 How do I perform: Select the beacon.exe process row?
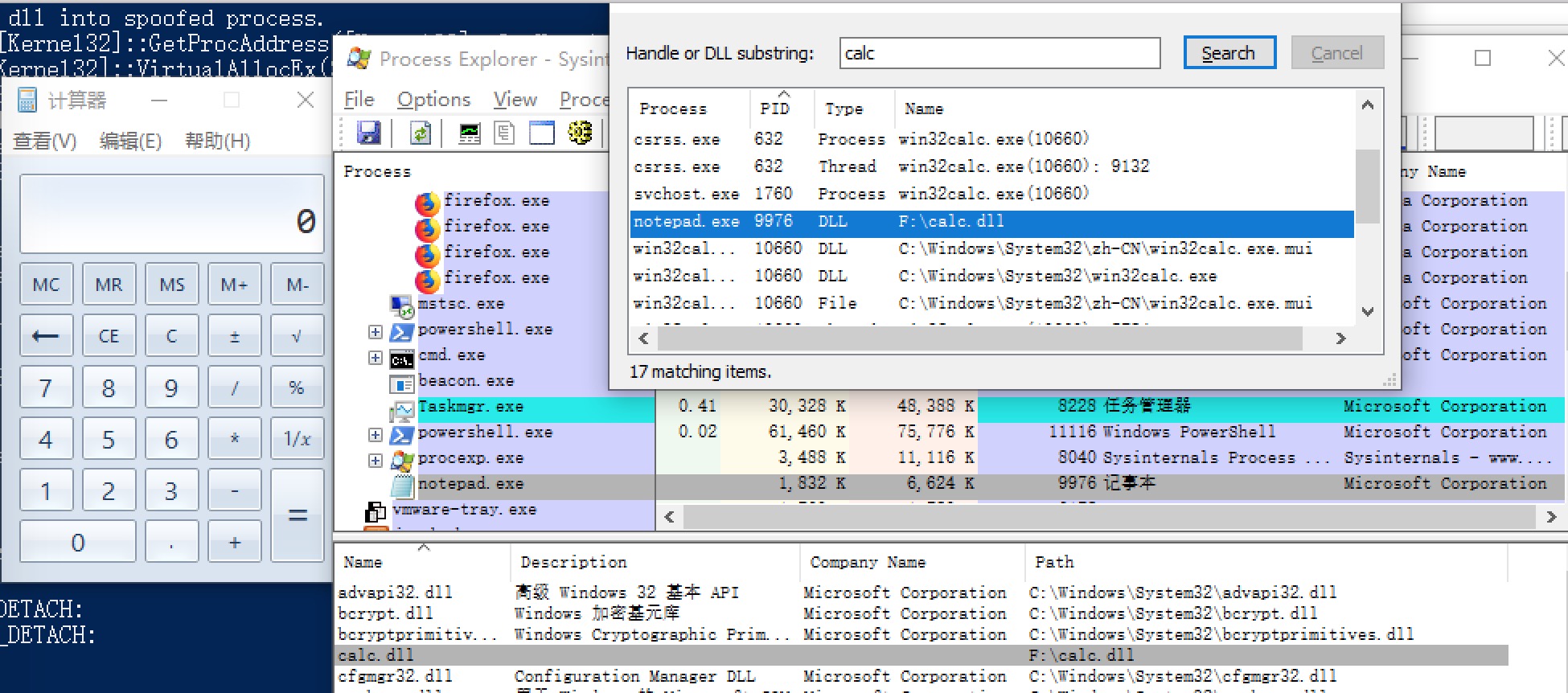(466, 381)
